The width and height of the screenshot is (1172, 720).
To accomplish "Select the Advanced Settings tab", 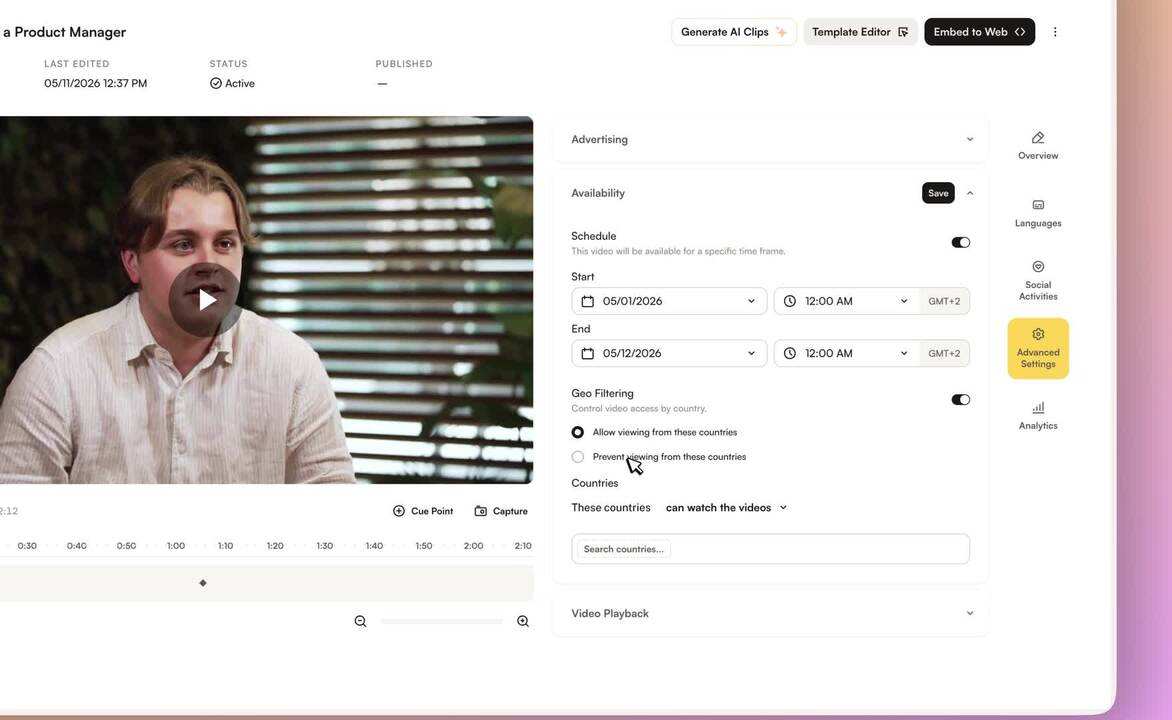I will click(x=1037, y=348).
